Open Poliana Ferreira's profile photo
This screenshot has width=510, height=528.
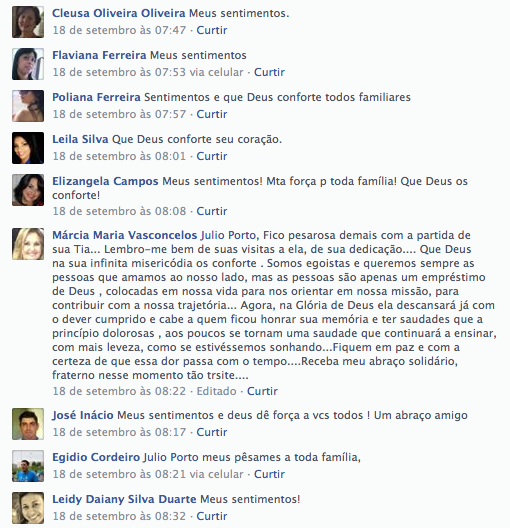(28, 106)
